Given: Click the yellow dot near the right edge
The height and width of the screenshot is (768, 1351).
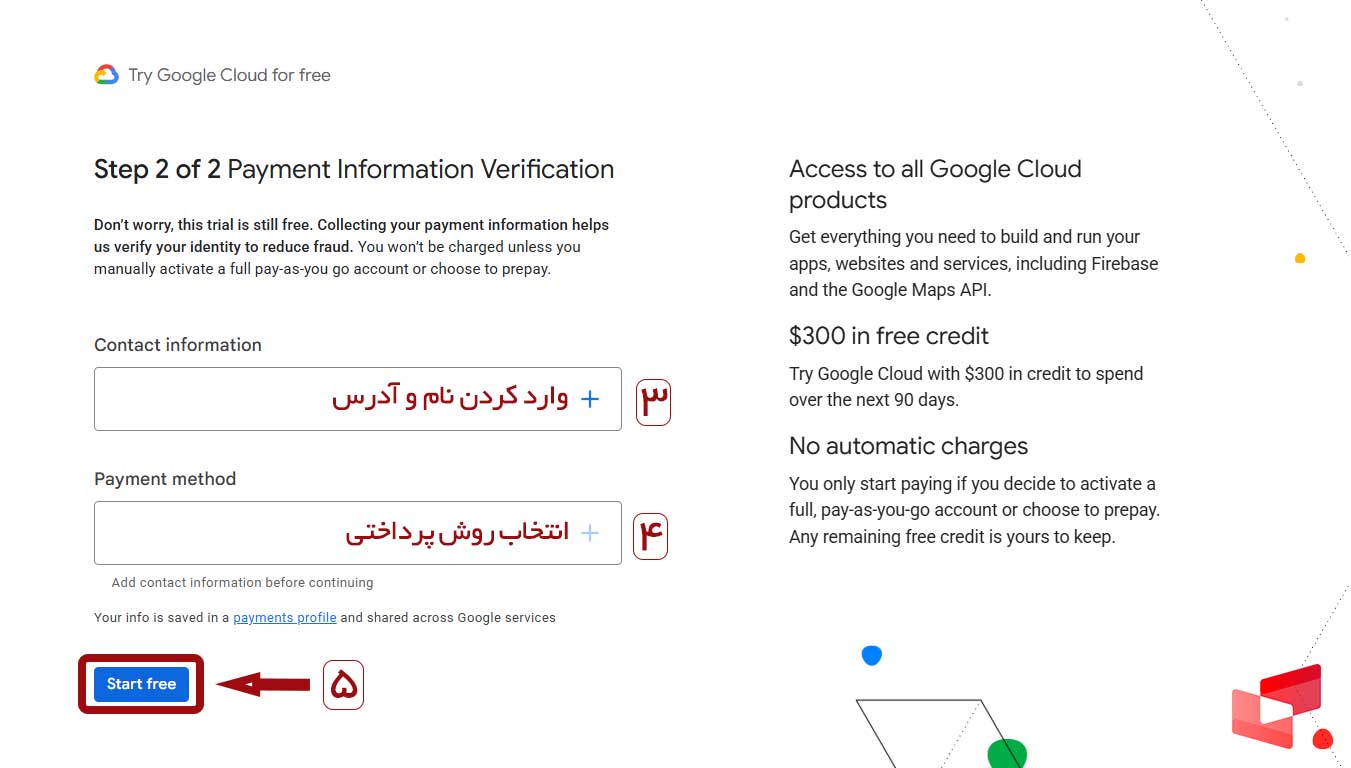Looking at the screenshot, I should pyautogui.click(x=1300, y=258).
